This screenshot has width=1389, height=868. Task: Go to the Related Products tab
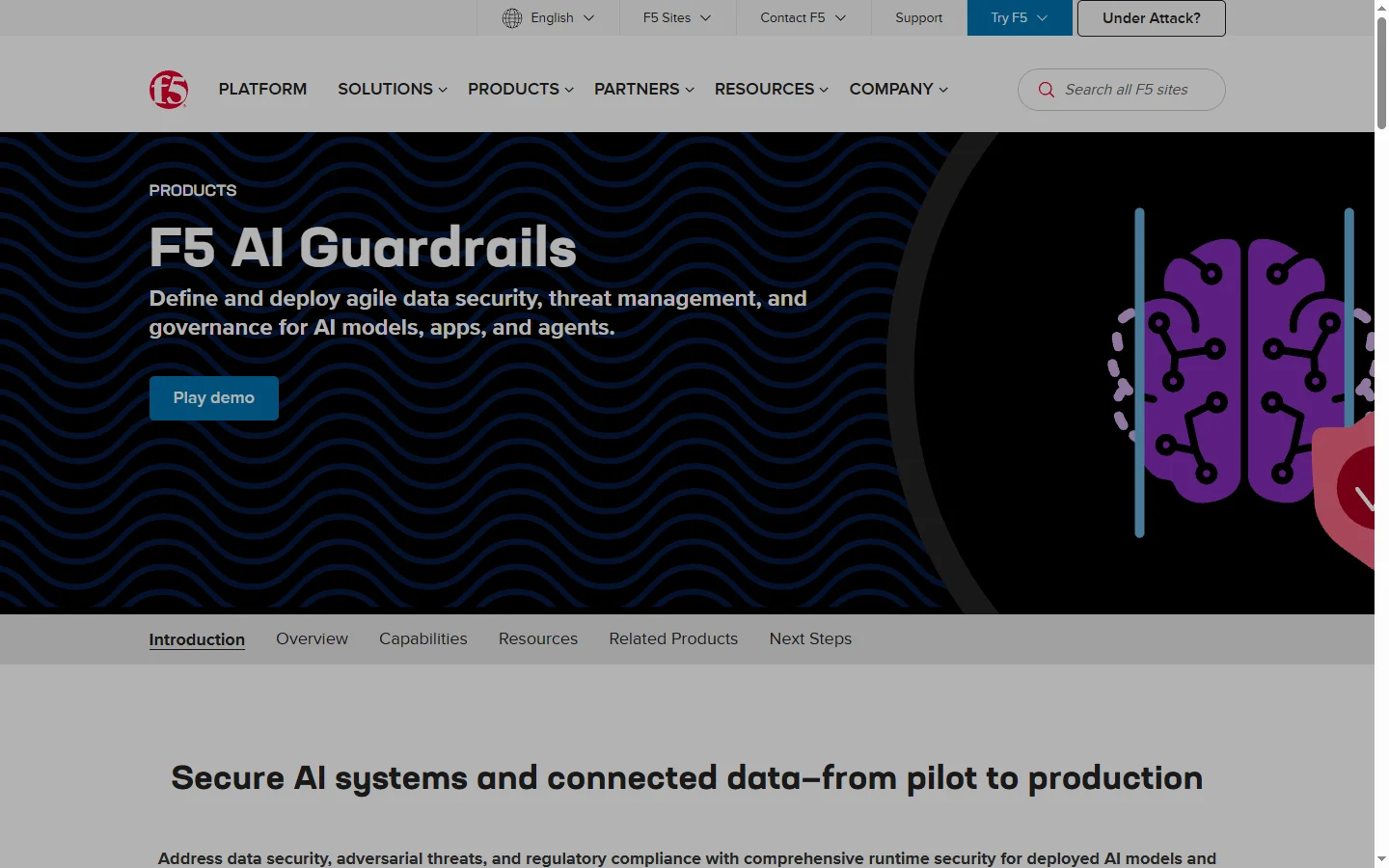click(x=673, y=638)
